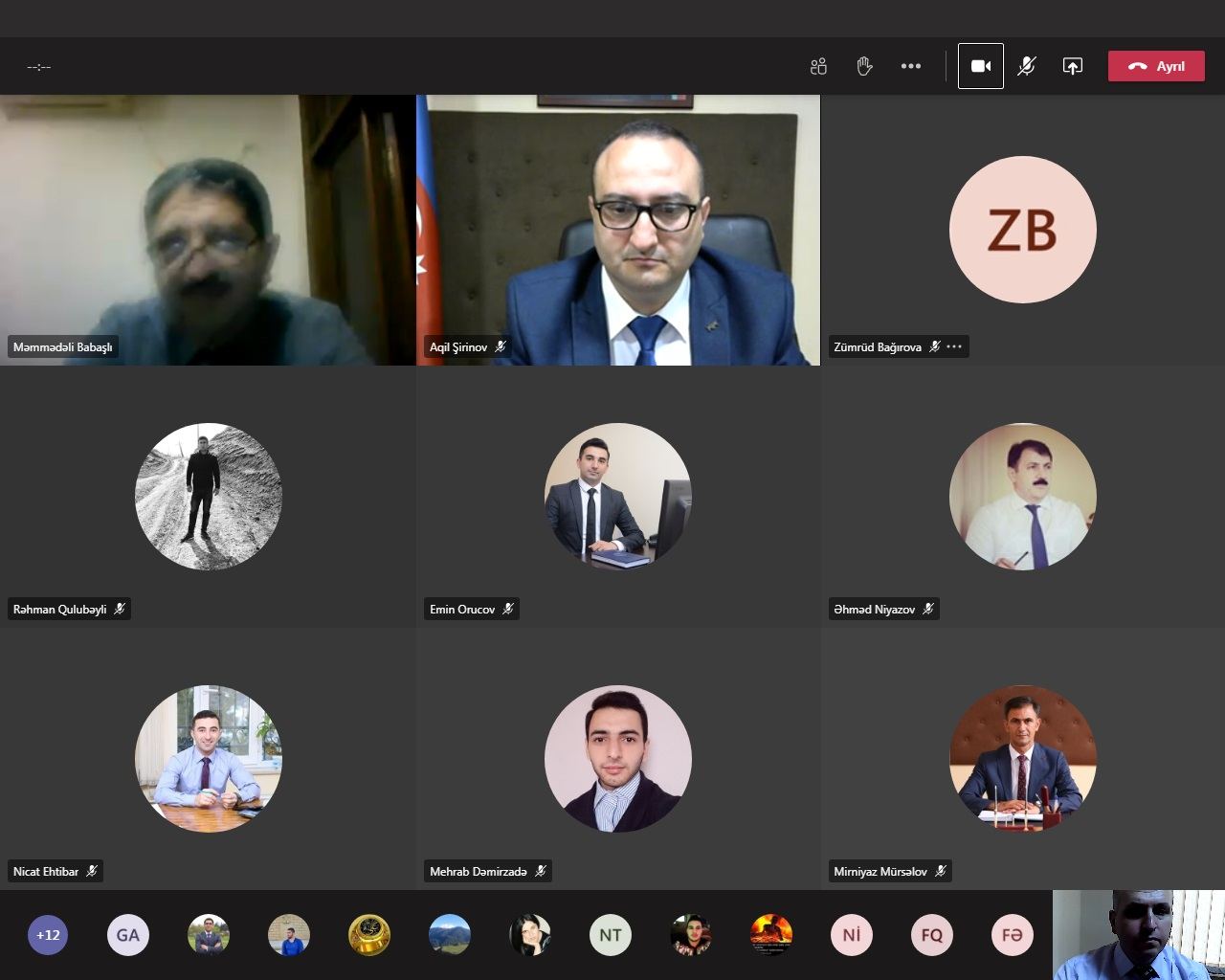
Task: Click Aqil Şirinov's video tile
Action: click(x=618, y=230)
